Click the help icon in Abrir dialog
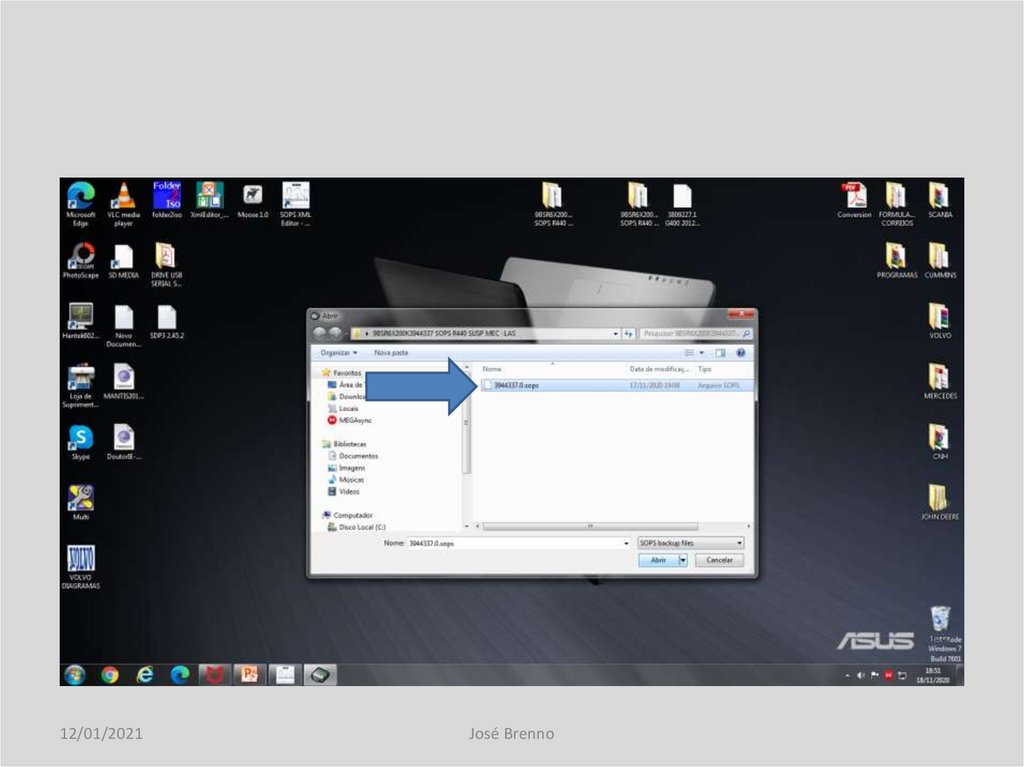1024x767 pixels. pos(741,353)
